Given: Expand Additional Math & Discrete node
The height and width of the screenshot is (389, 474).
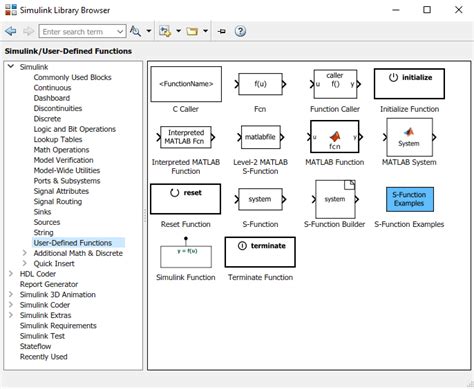Looking at the screenshot, I should coord(24,253).
